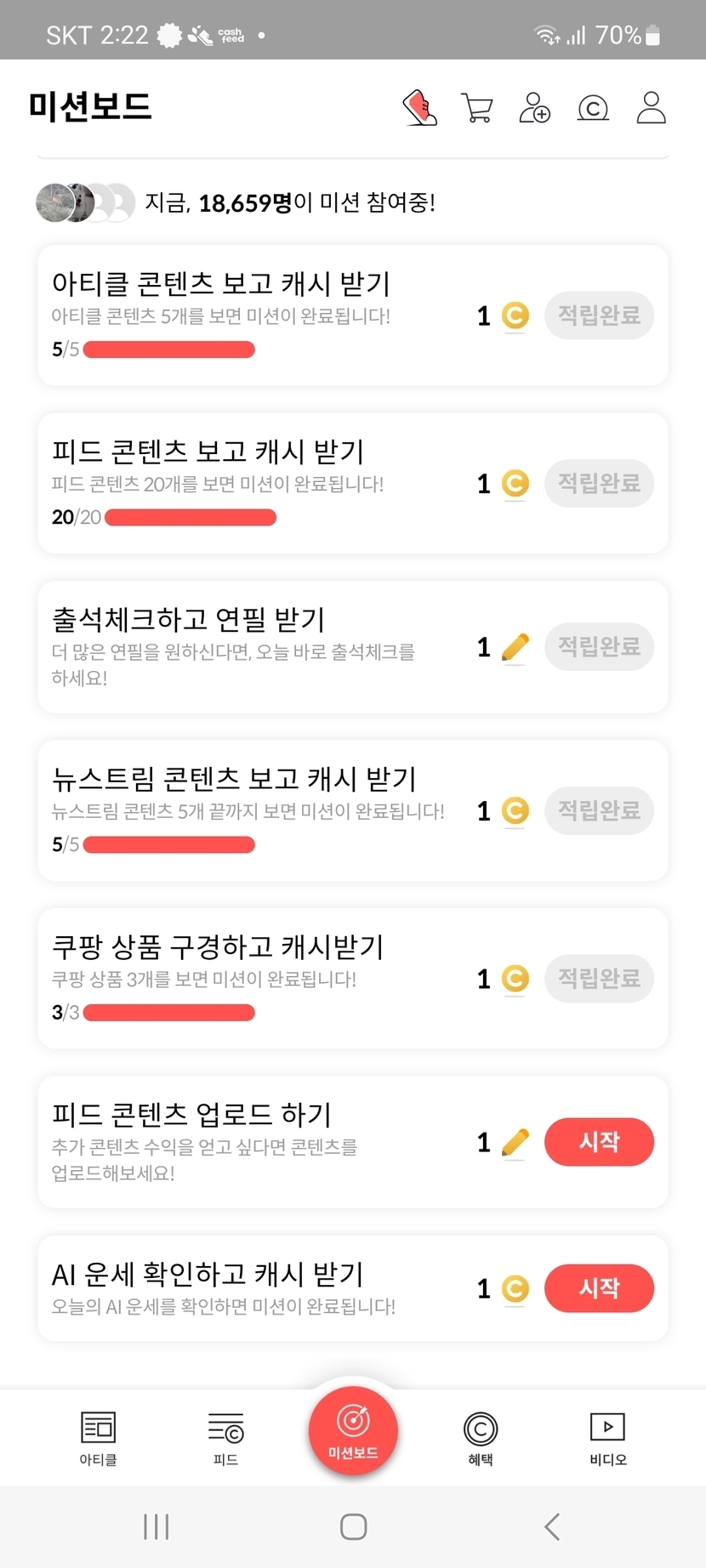Tap the red sneaker icon in header
706x1568 pixels.
point(419,108)
